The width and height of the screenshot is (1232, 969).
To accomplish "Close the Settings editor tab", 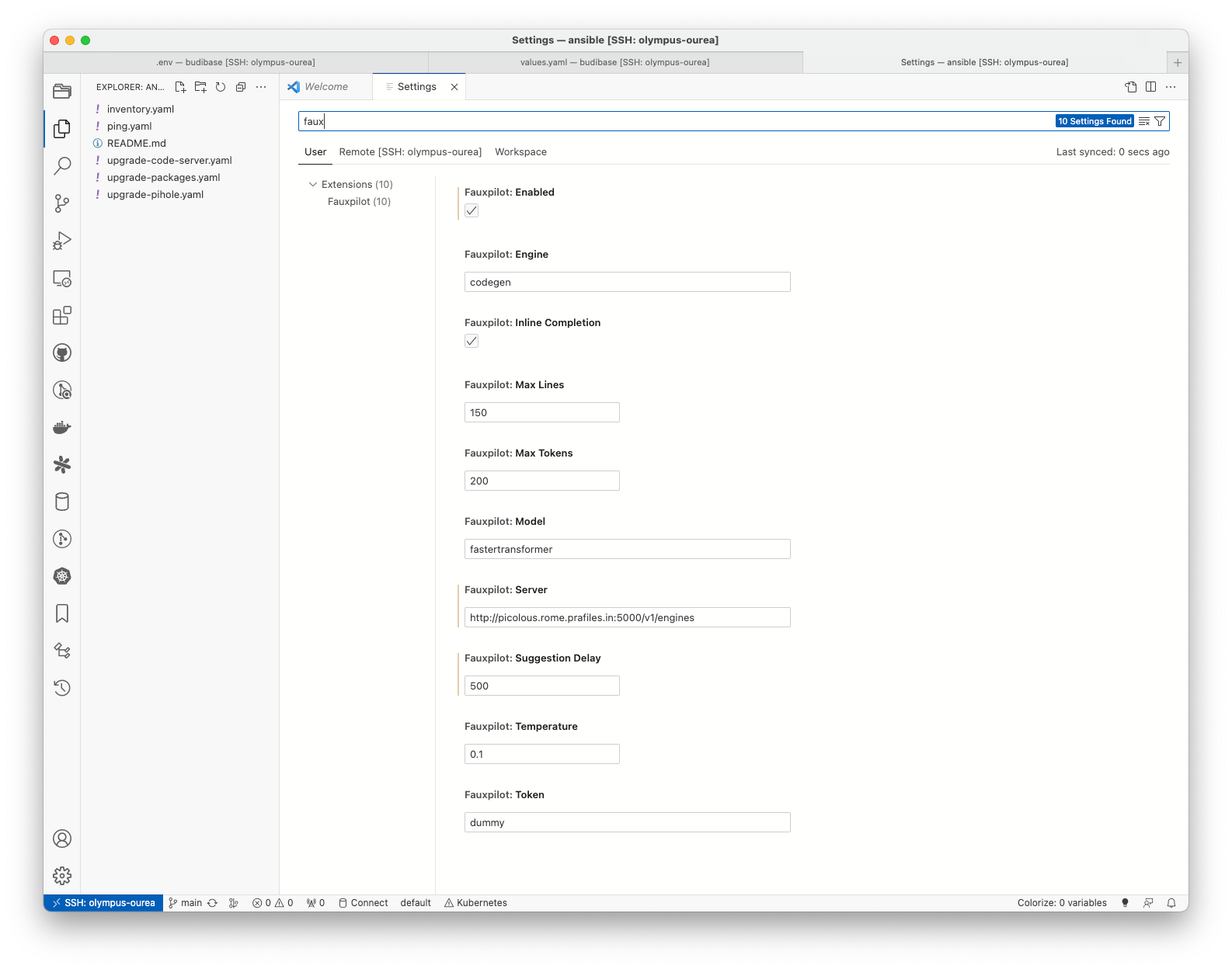I will point(454,87).
